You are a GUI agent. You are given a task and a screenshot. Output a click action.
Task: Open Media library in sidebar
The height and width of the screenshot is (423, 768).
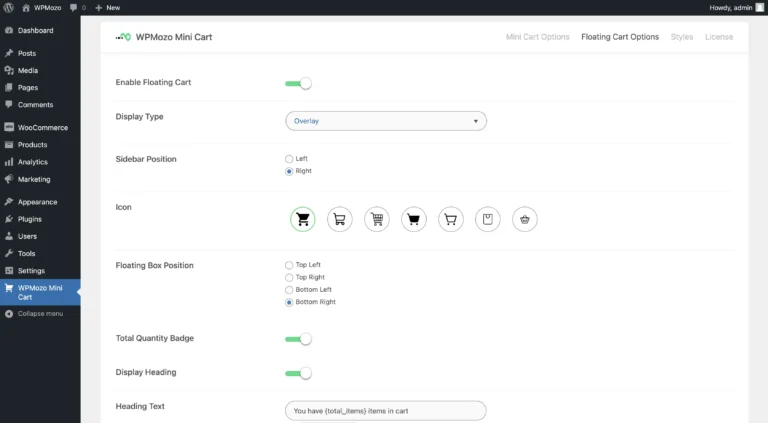(x=40, y=70)
